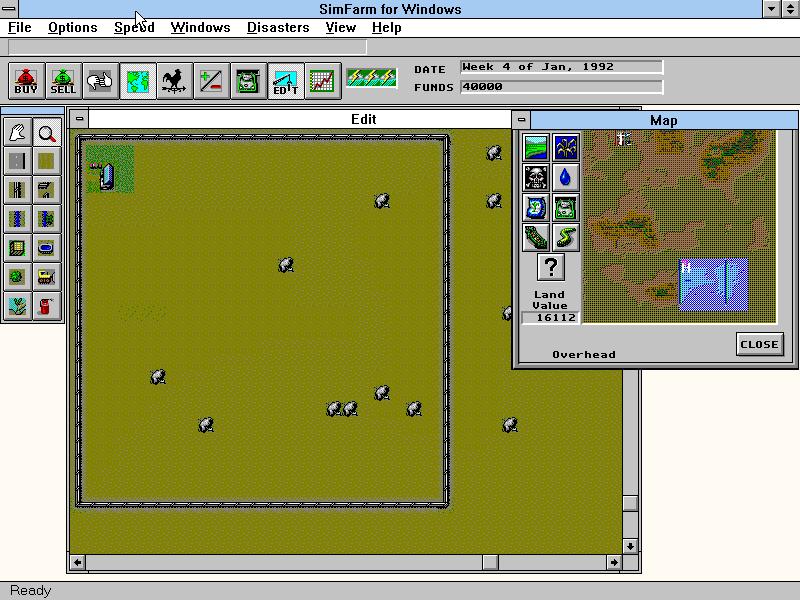Open the File menu
800x600 pixels.
click(x=20, y=28)
